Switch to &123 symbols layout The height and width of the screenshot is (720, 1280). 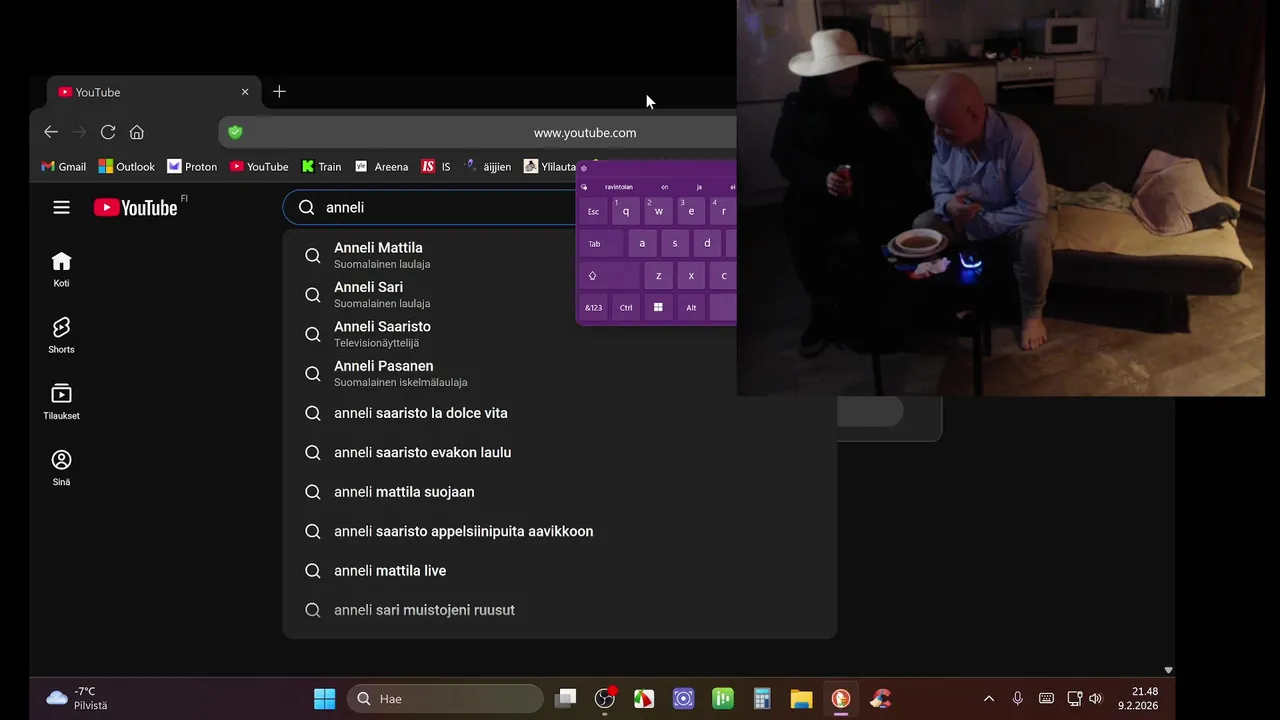click(594, 307)
